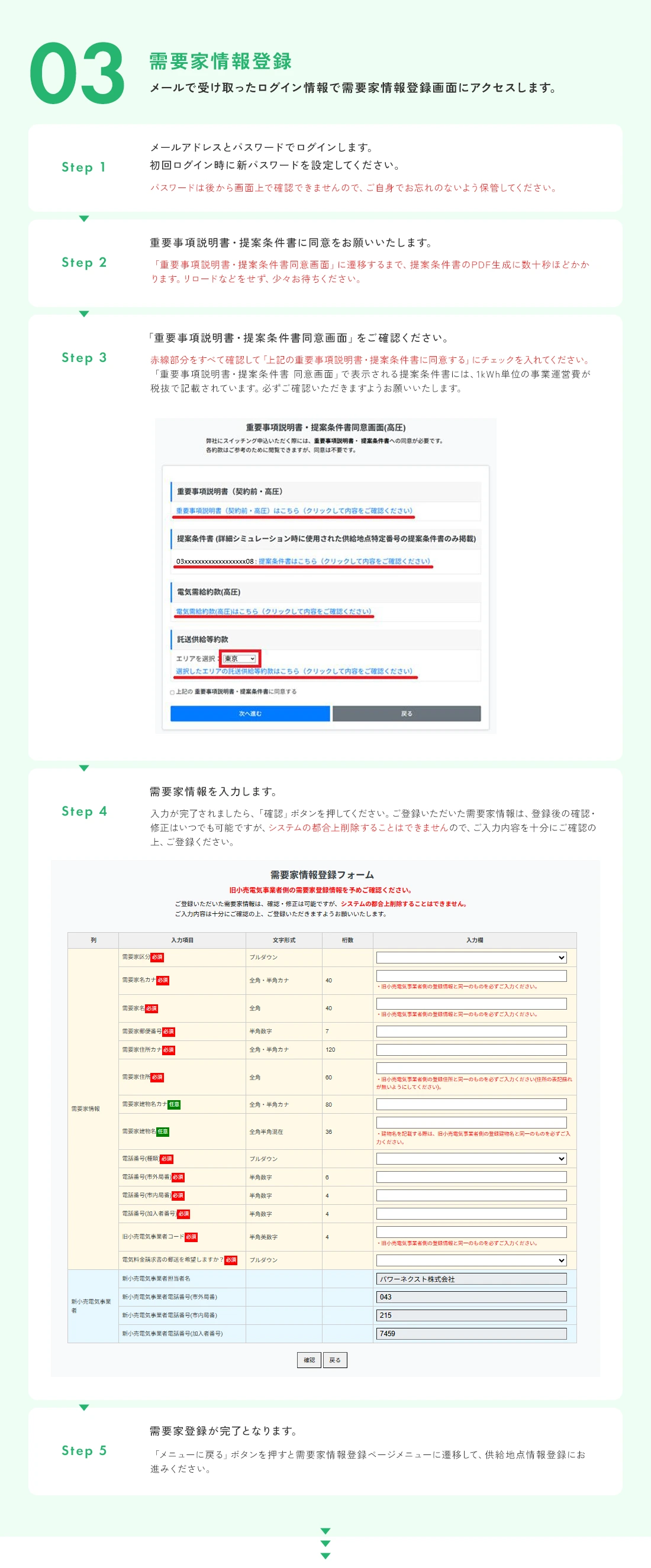
Task: Expand the 電気料金請求書の郵送 pulldown
Action: click(470, 1260)
